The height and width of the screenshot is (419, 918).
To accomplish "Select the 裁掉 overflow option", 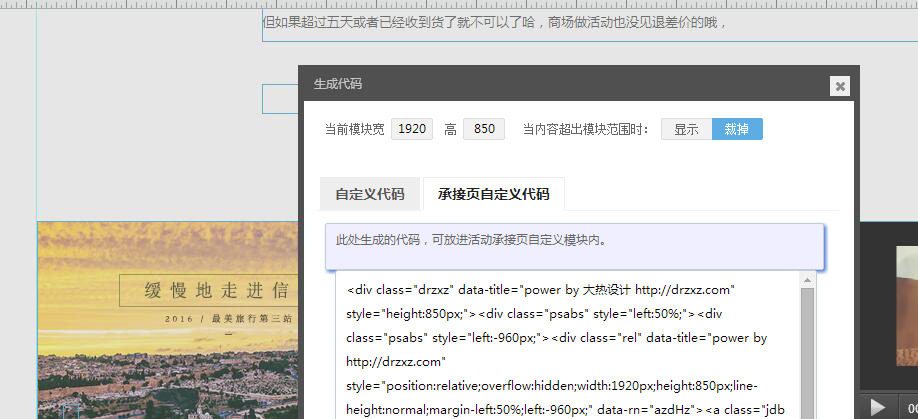I will (x=737, y=129).
